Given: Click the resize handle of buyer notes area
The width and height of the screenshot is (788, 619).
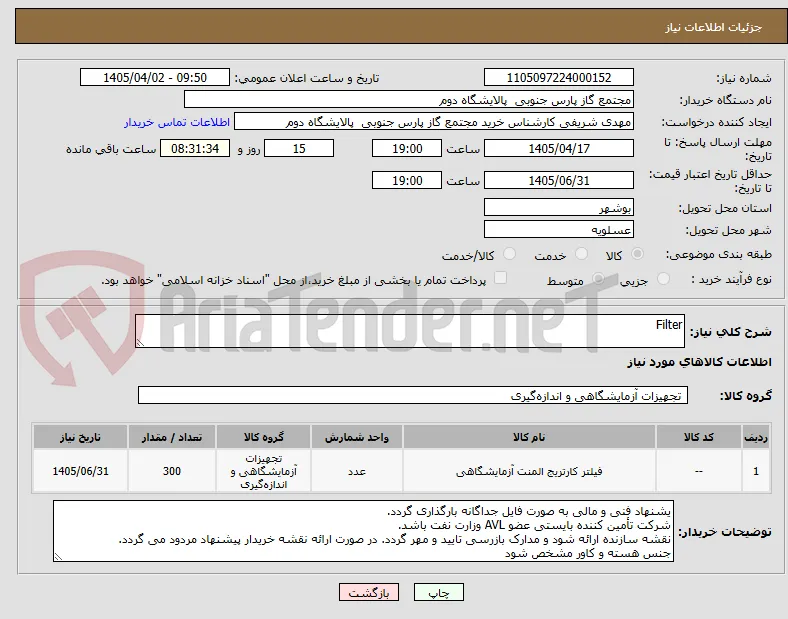Looking at the screenshot, I should [58, 557].
